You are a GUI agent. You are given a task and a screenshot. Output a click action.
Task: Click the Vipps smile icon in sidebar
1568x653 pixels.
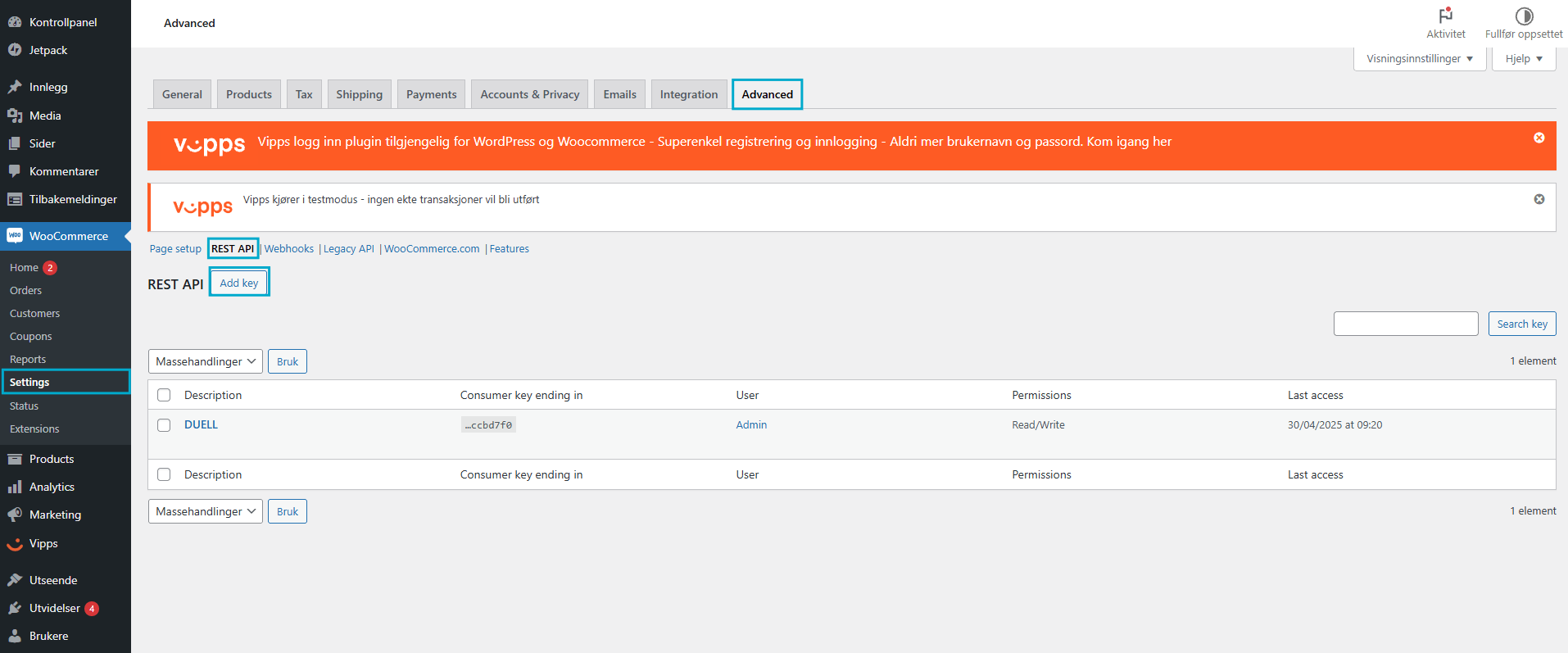15,544
